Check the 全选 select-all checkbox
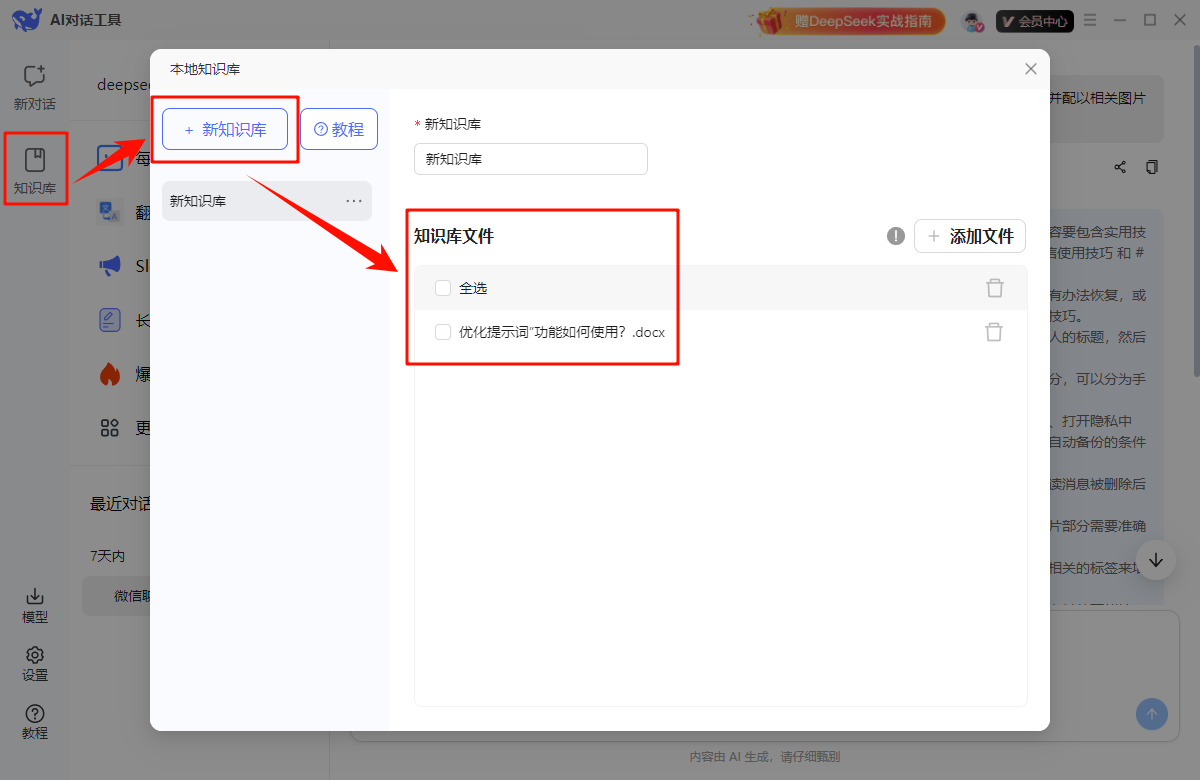The image size is (1200, 780). pyautogui.click(x=442, y=287)
